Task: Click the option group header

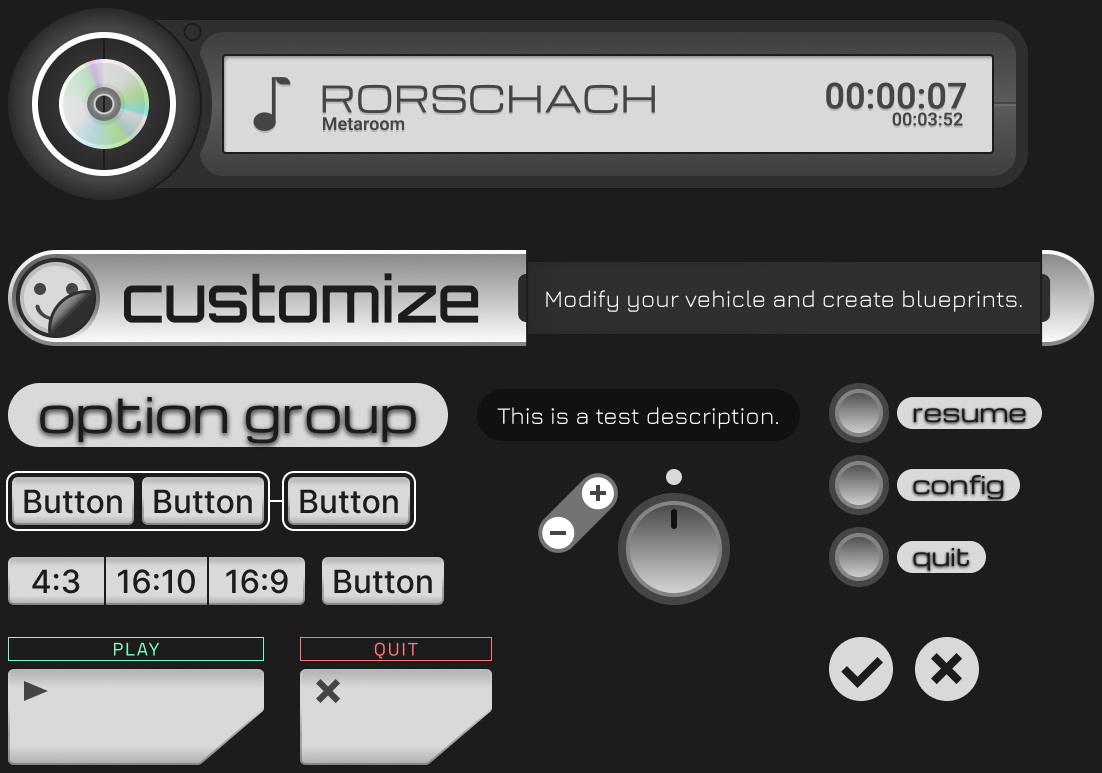Action: [227, 415]
